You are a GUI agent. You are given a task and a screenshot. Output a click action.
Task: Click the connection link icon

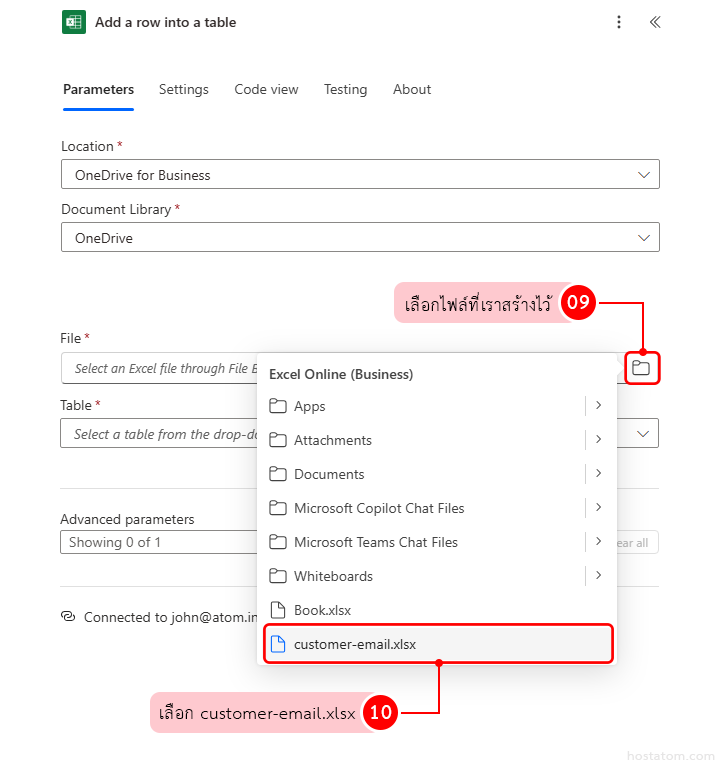pyautogui.click(x=68, y=617)
